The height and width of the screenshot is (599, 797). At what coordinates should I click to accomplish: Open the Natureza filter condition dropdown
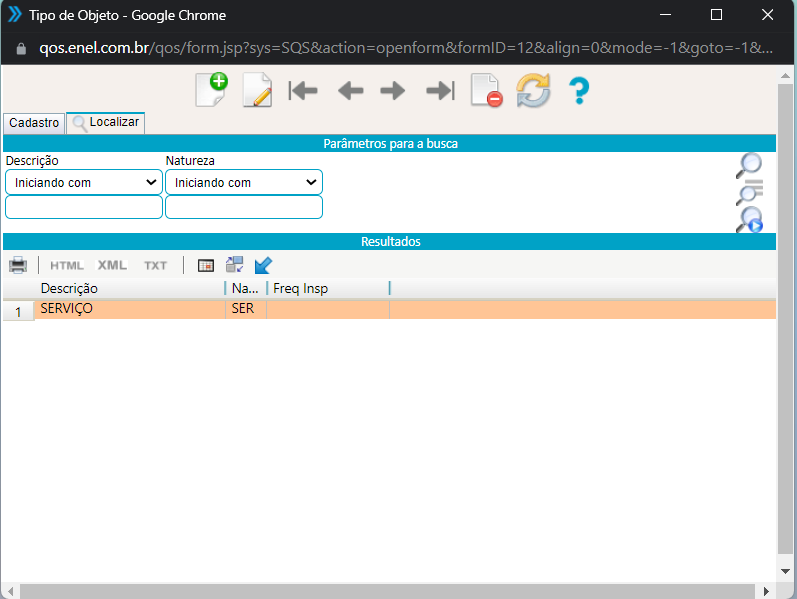coord(244,182)
